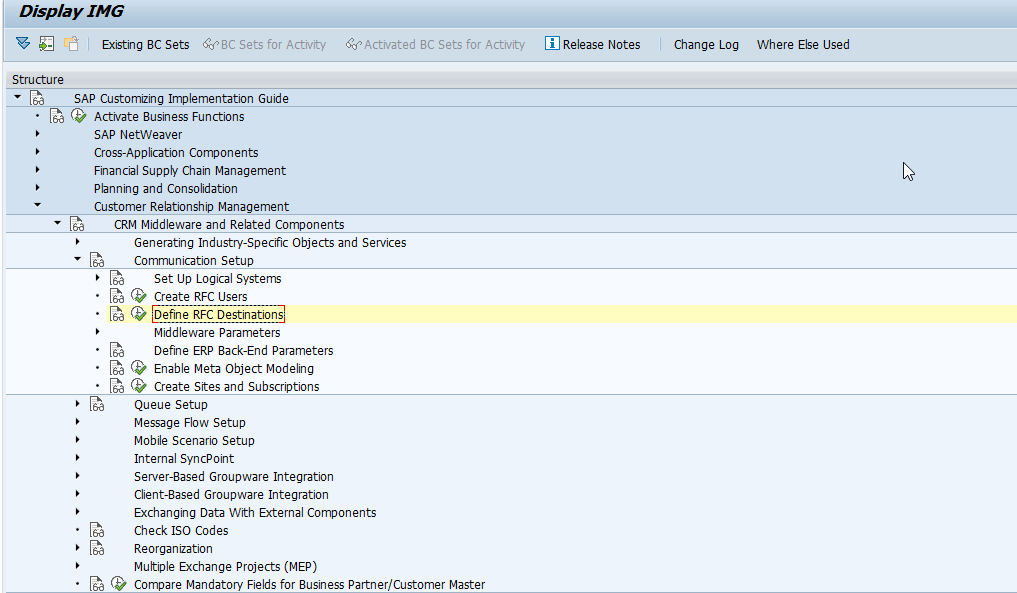1017x593 pixels.
Task: Click BC Sets for Activity button
Action: click(265, 45)
